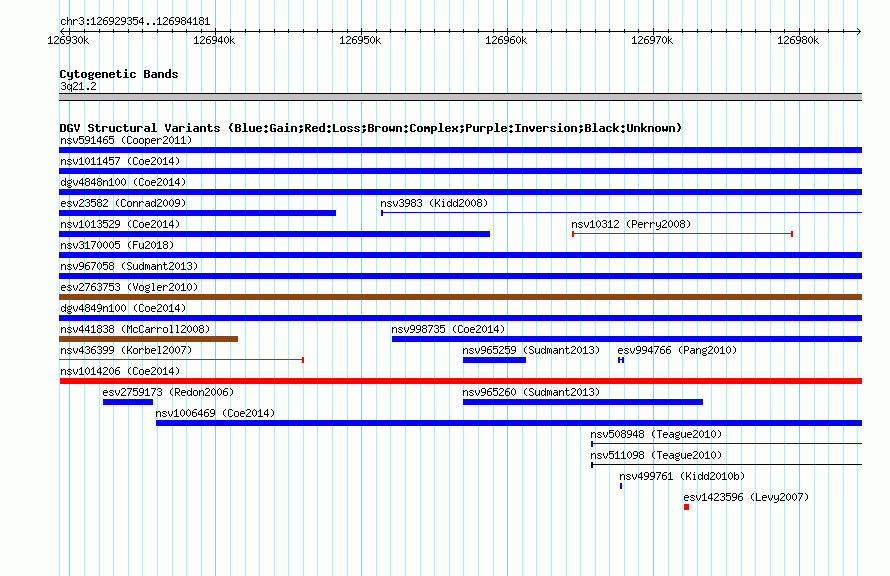Click the esv2763753 (Vogler2010) brown complex bar
The image size is (890, 576).
click(x=460, y=297)
